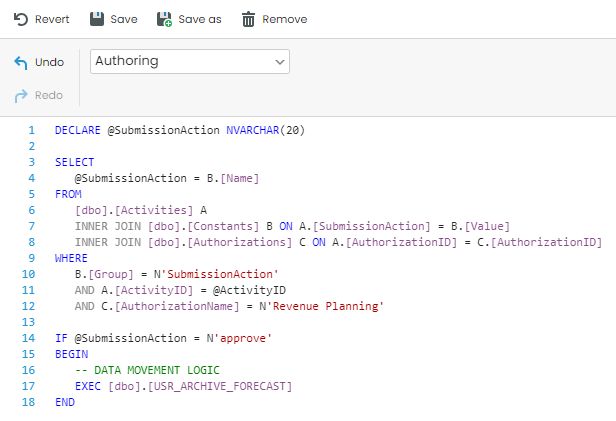616x421 pixels.
Task: Click C.[AuthorizationName] on line 12
Action: click(170, 306)
